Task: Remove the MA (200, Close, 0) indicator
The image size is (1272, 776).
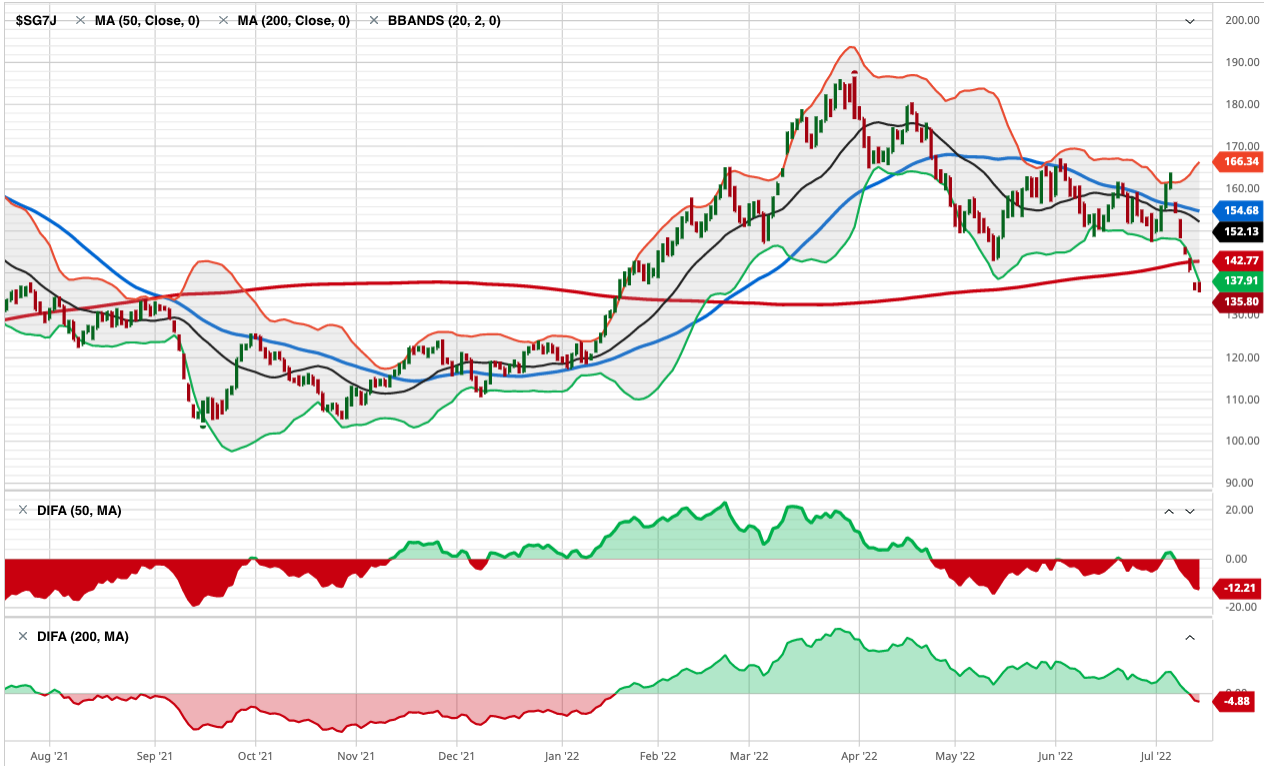Action: (223, 20)
